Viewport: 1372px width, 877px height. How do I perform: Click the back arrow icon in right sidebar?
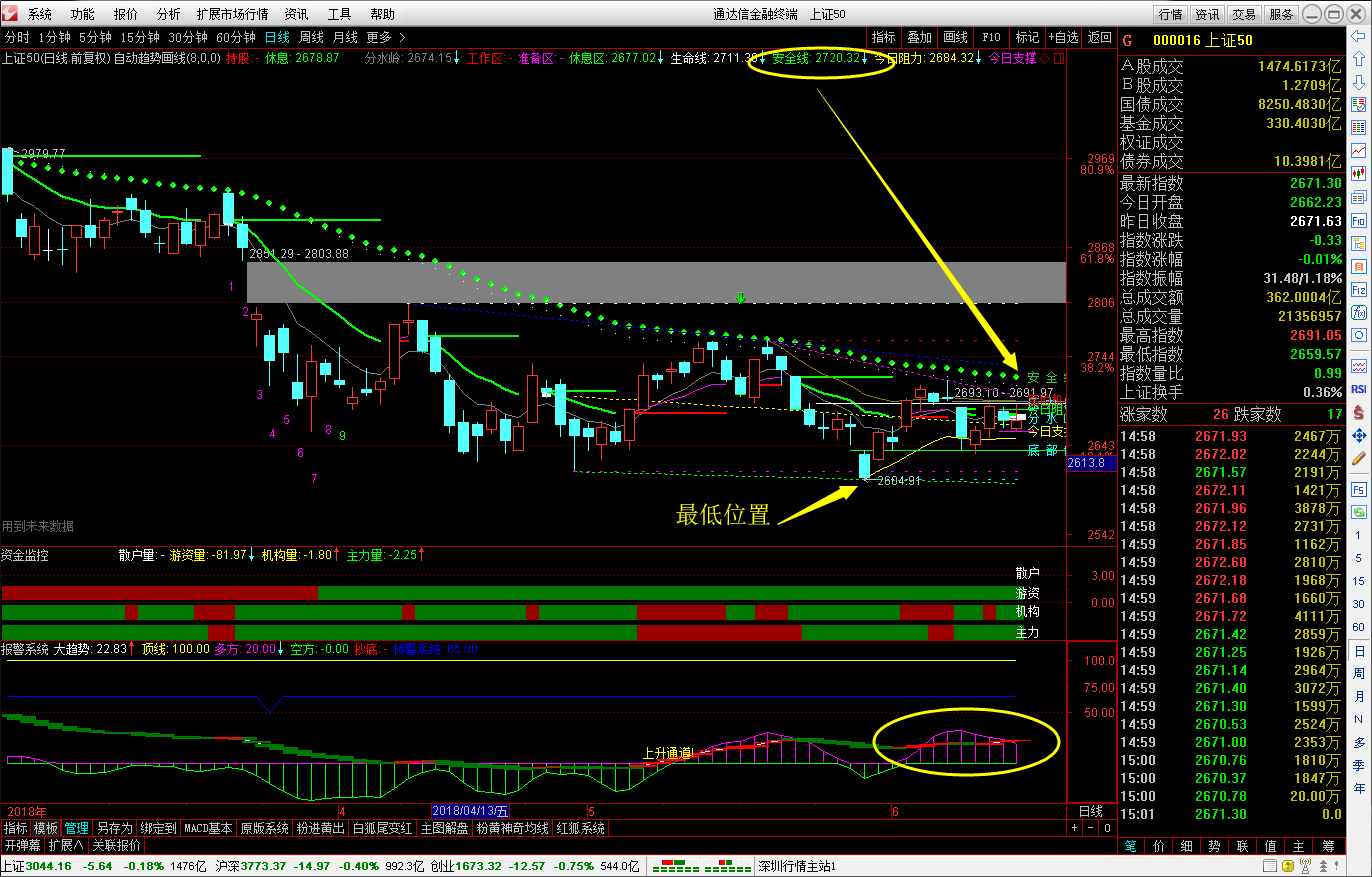[1359, 36]
